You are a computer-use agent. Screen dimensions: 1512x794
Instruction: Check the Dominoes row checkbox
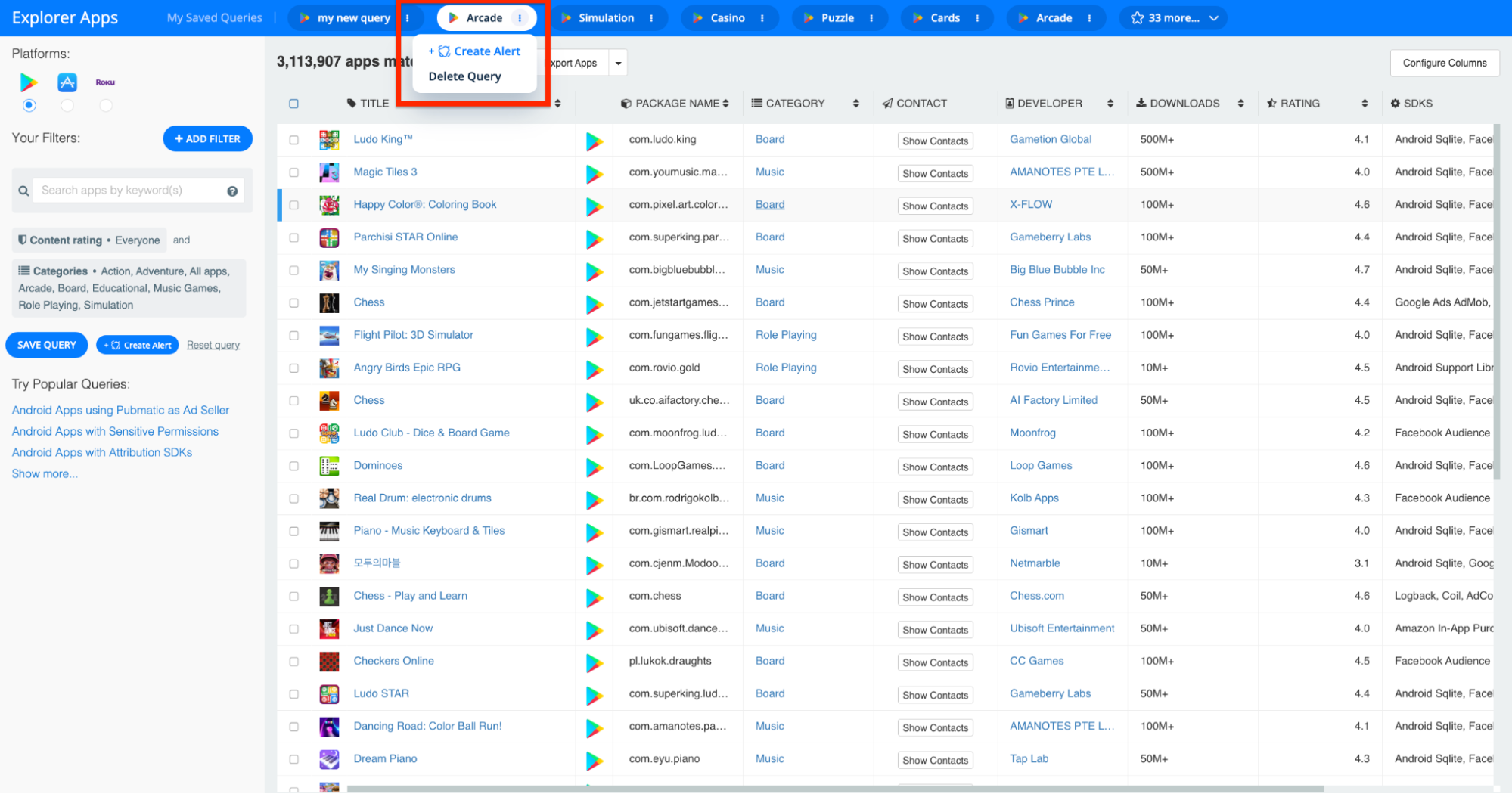click(x=293, y=466)
